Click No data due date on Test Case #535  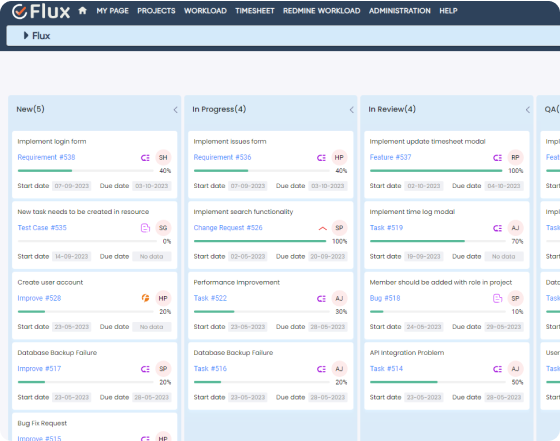pyautogui.click(x=151, y=256)
